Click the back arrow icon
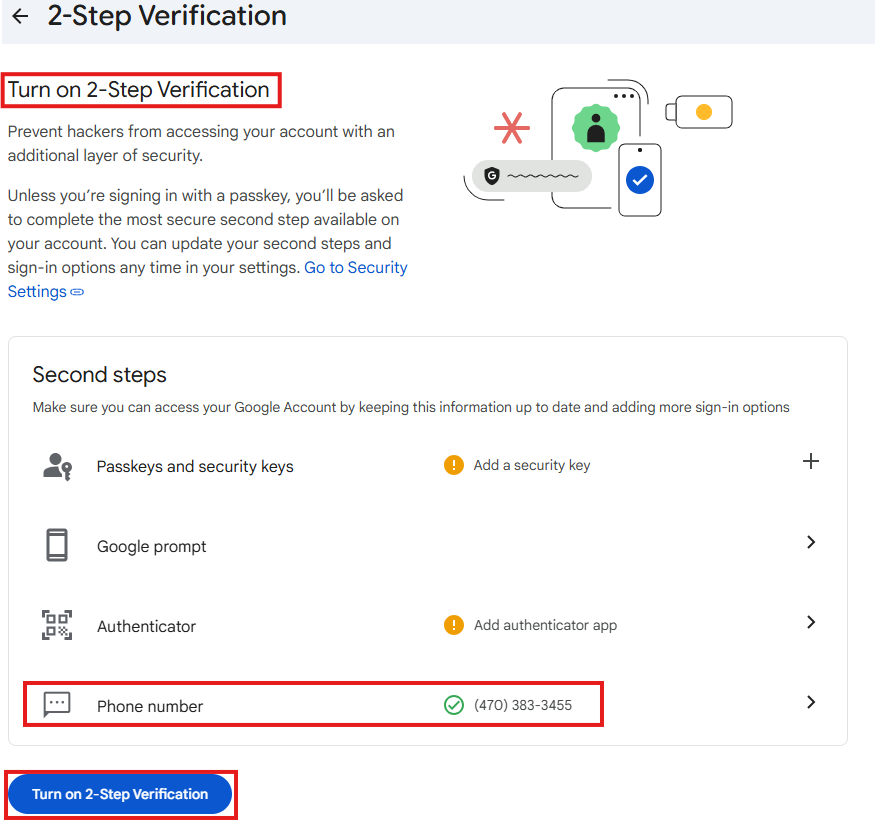The width and height of the screenshot is (875, 824). coord(20,16)
